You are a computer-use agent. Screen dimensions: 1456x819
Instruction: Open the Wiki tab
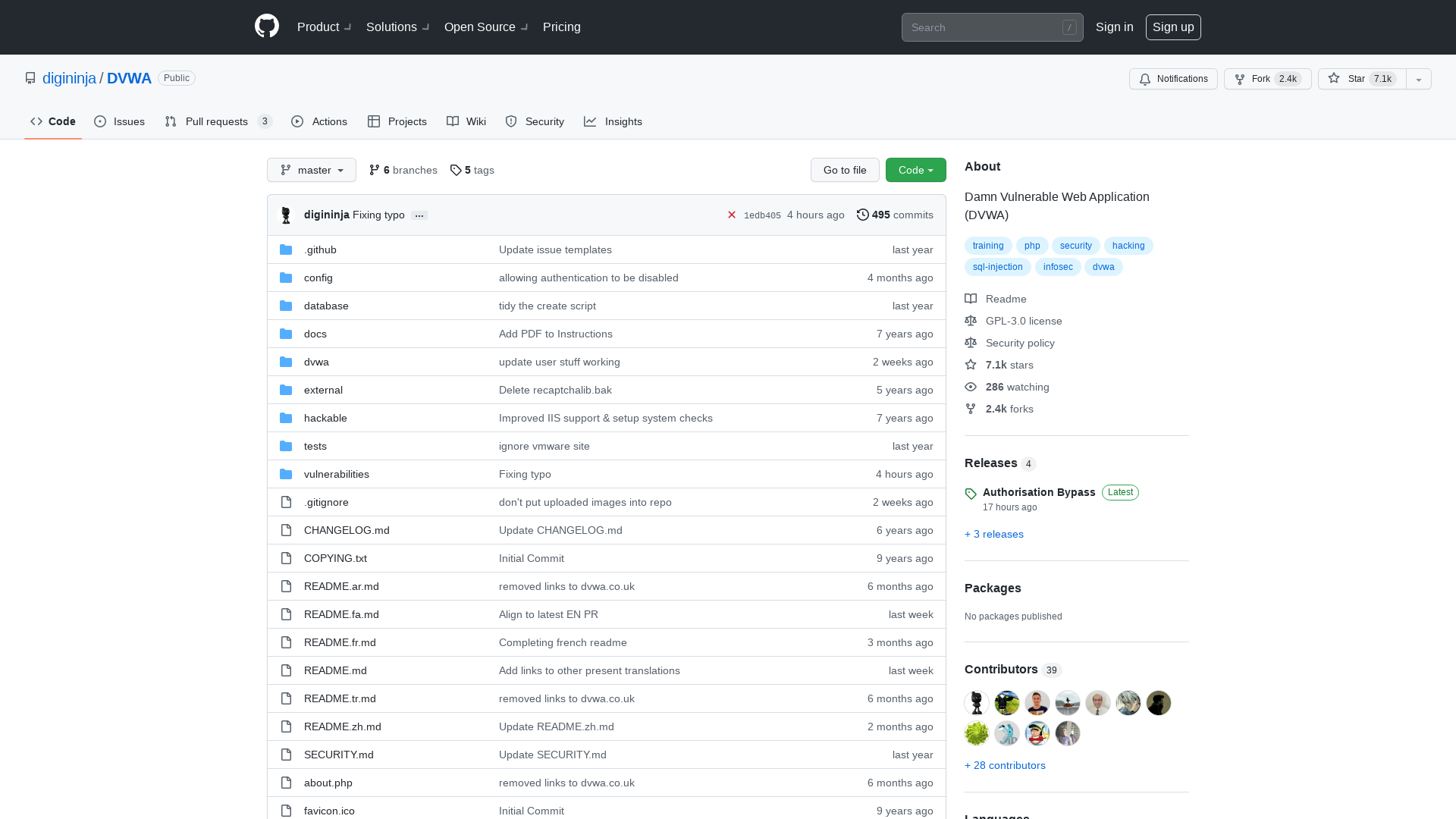coord(466,121)
